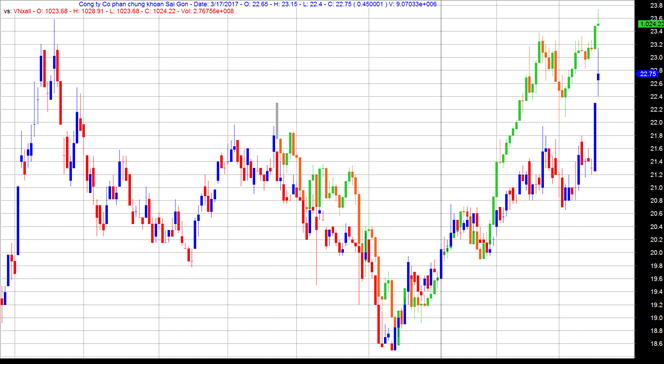Click the 21.0 price axis label

(x=657, y=188)
